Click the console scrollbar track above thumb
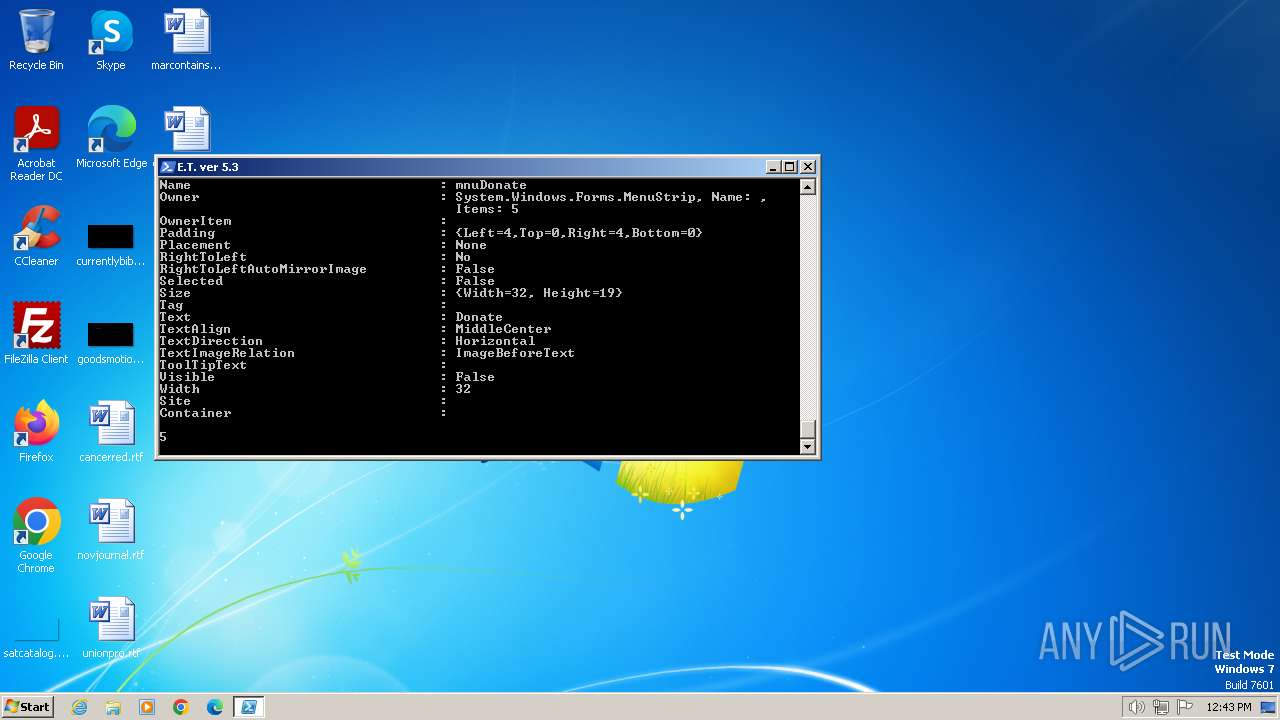 click(808, 307)
